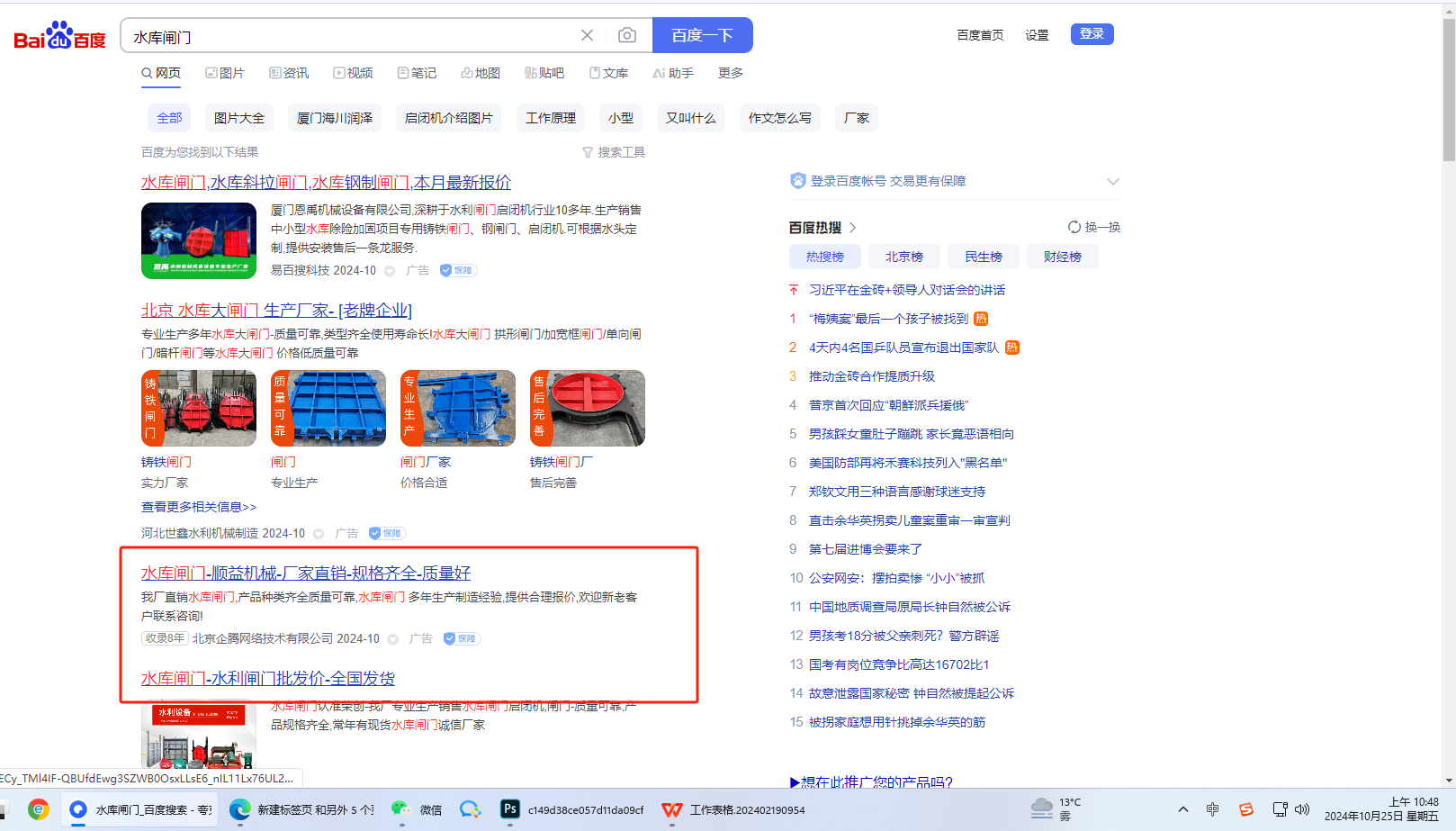Open the AI 助手 tab
This screenshot has height=831, width=1456.
click(673, 73)
